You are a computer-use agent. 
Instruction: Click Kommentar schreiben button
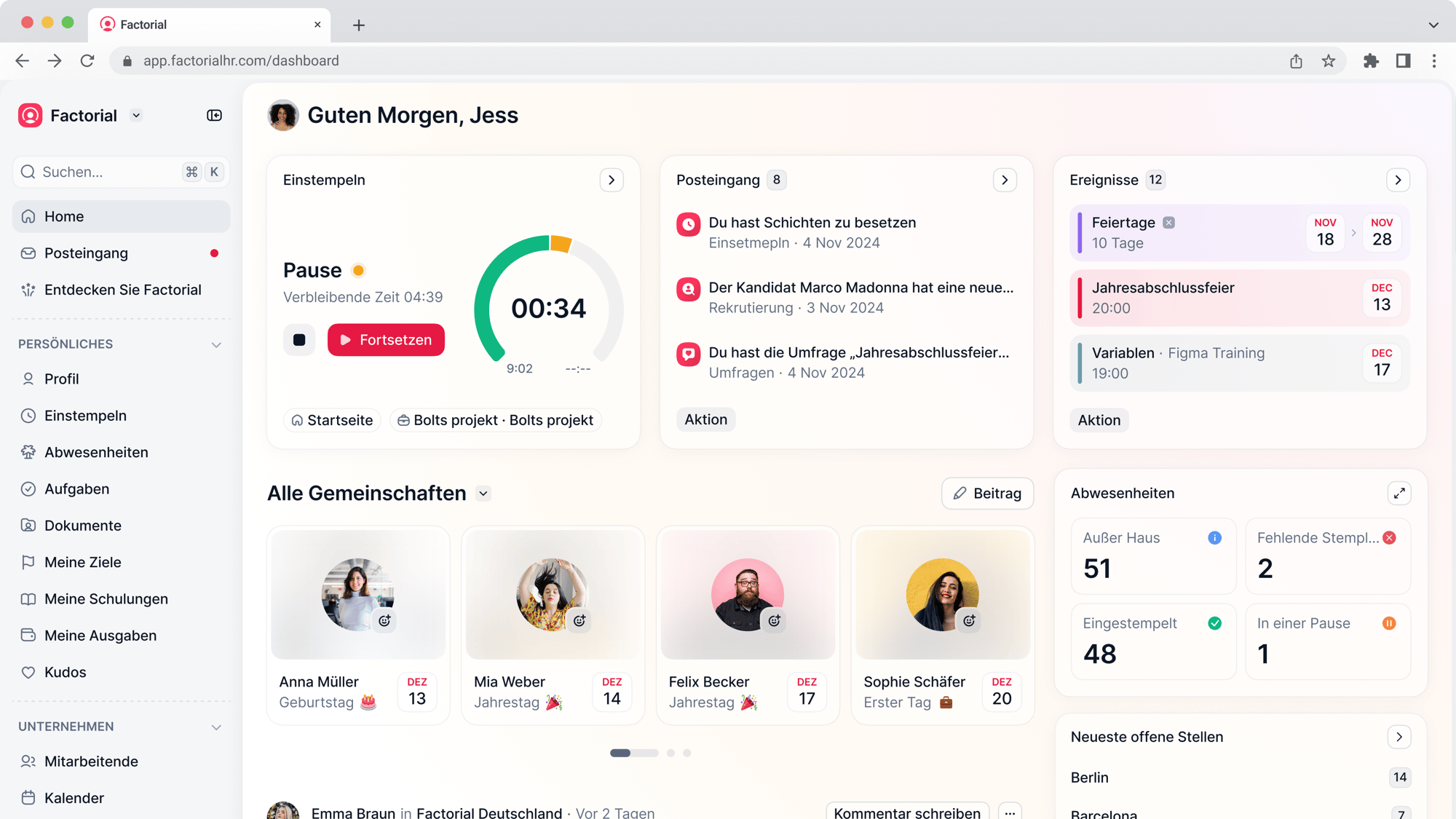(x=907, y=812)
